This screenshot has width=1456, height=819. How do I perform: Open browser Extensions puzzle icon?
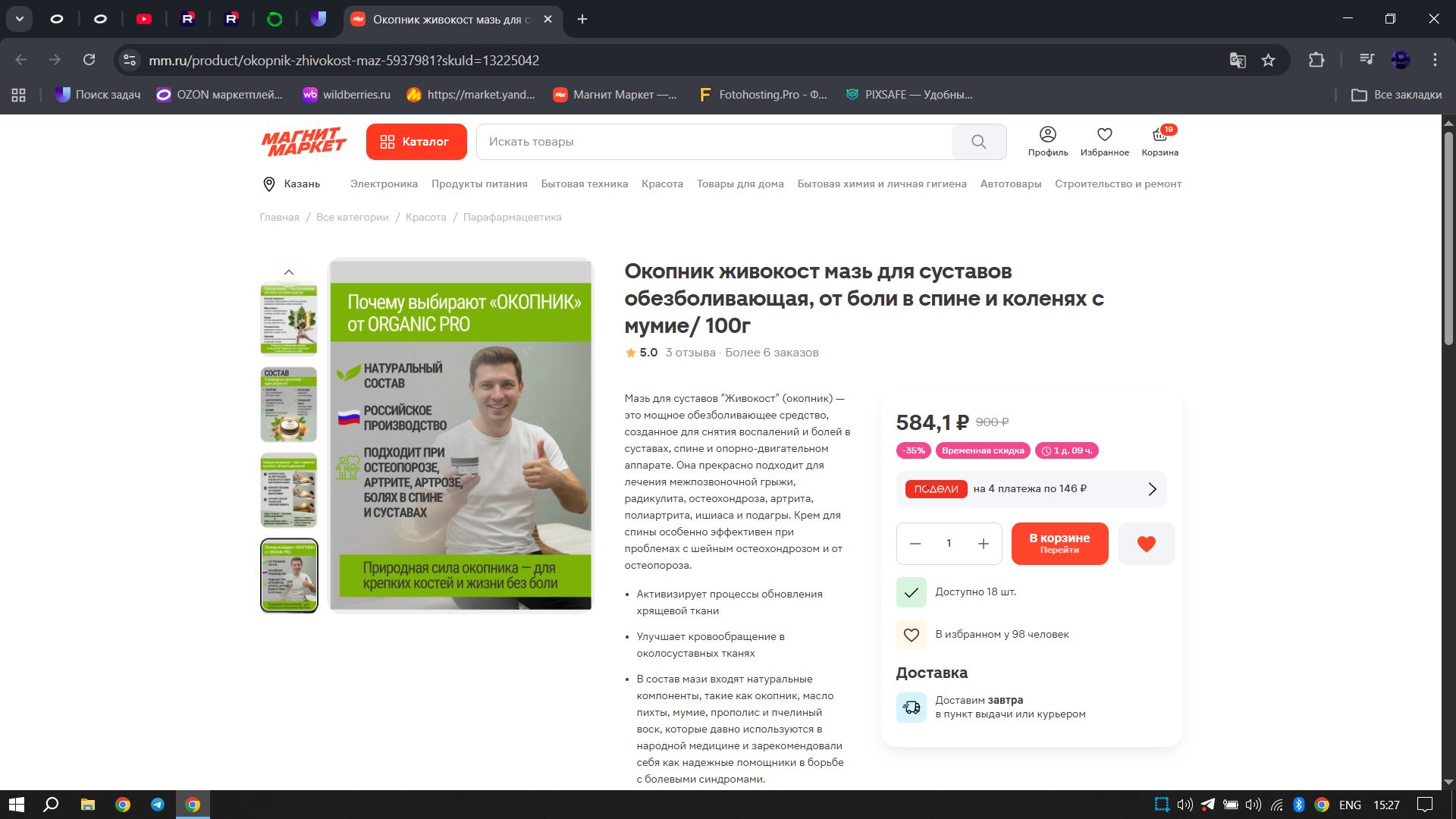pos(1316,60)
